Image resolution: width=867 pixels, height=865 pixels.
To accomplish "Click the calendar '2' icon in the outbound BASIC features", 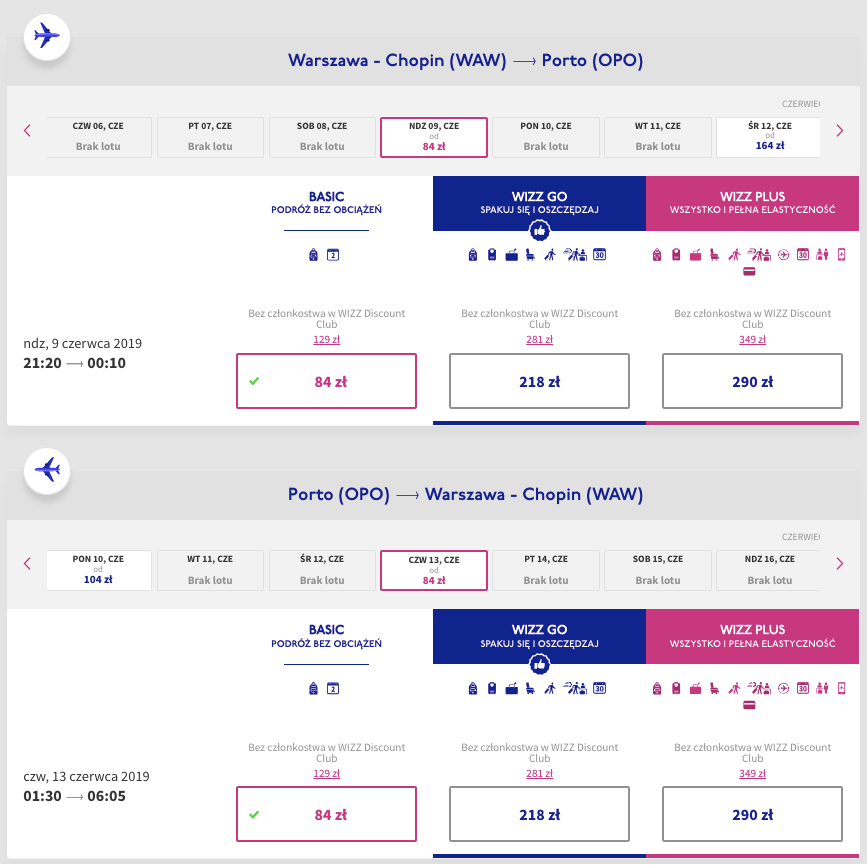I will coord(334,255).
